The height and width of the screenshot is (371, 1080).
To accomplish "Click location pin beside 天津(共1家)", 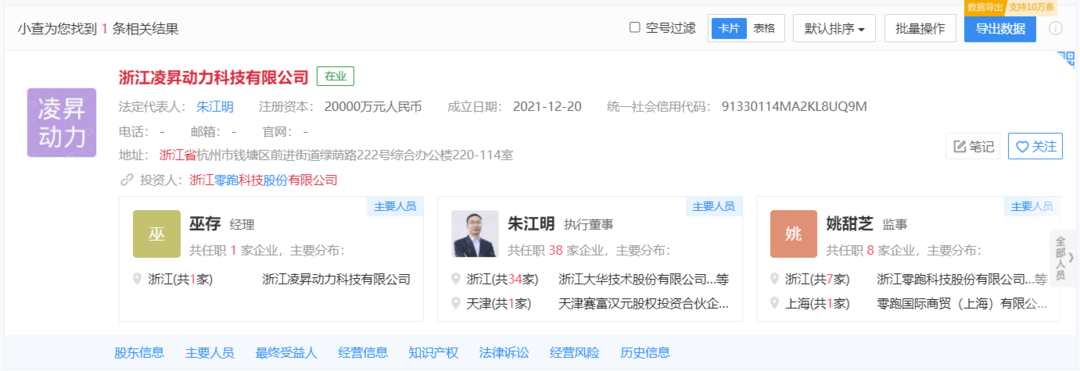I will pyautogui.click(x=455, y=303).
